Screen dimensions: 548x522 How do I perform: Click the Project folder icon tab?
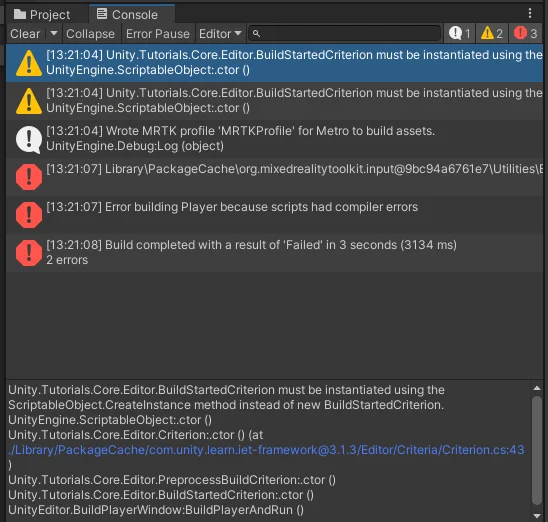tap(20, 14)
